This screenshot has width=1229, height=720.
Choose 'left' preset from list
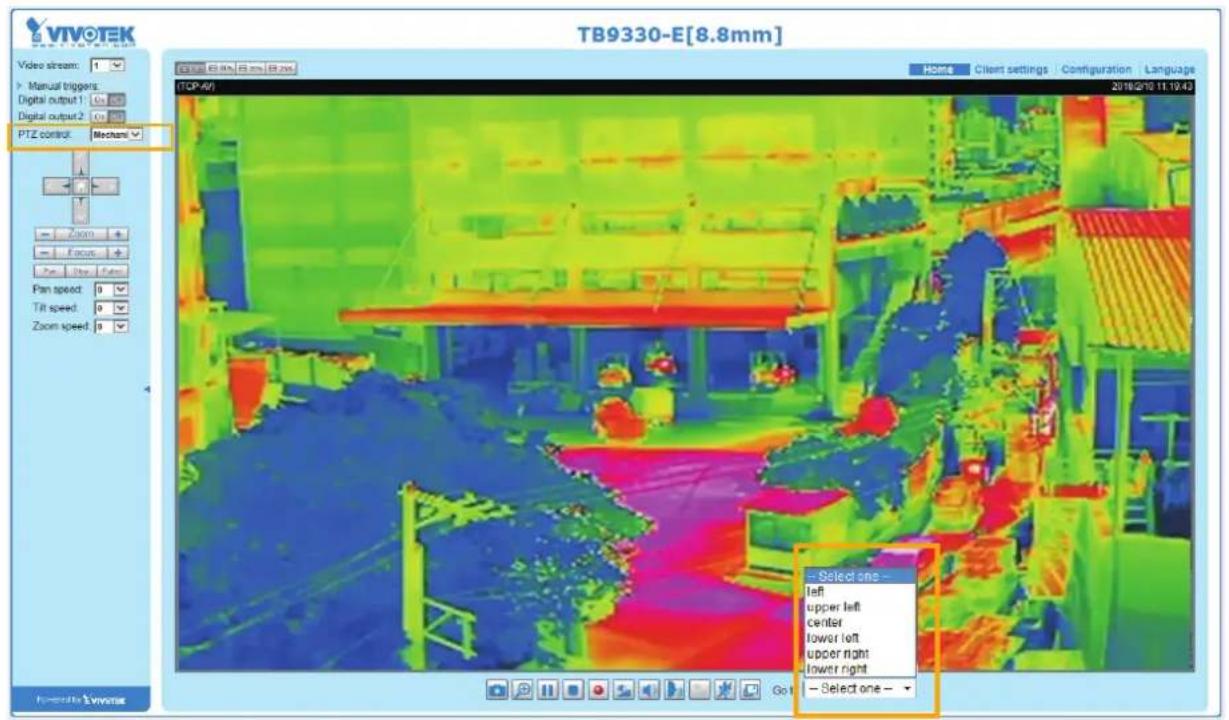[859, 591]
